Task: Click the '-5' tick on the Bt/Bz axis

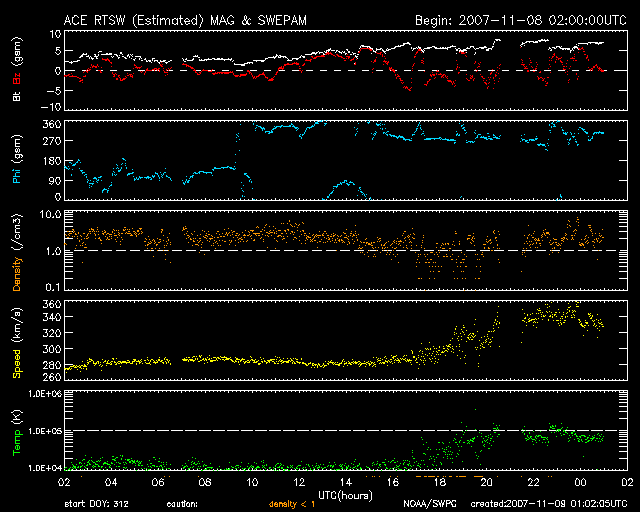Action: coord(54,91)
